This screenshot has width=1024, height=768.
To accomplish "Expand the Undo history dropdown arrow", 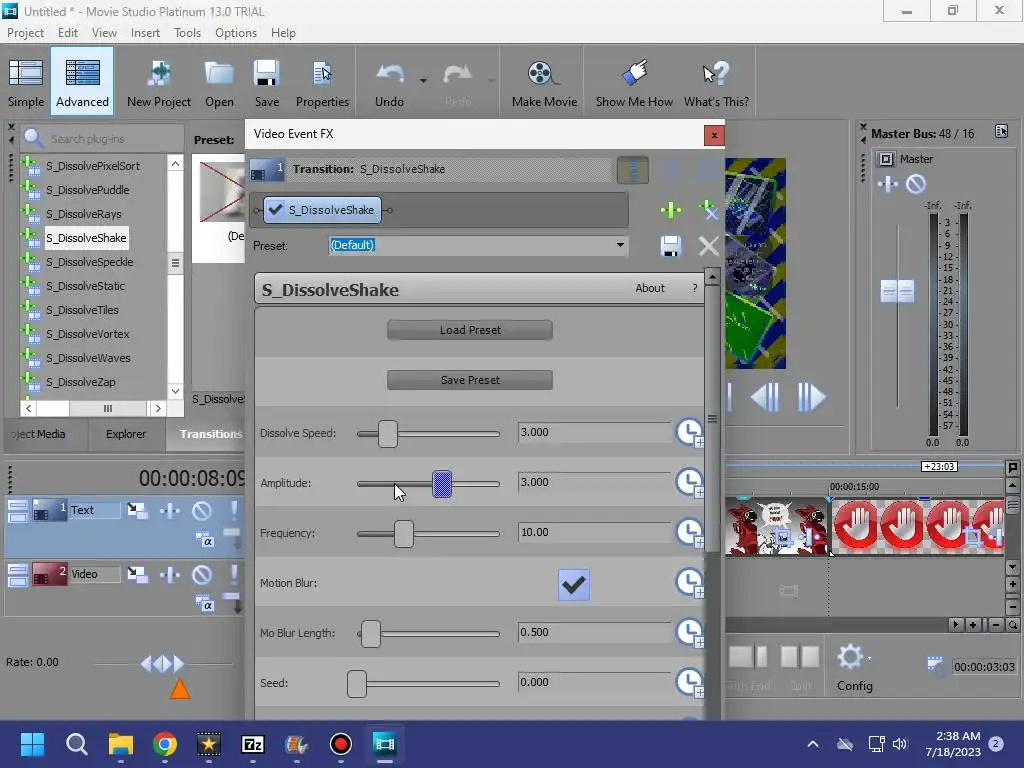I will point(423,81).
